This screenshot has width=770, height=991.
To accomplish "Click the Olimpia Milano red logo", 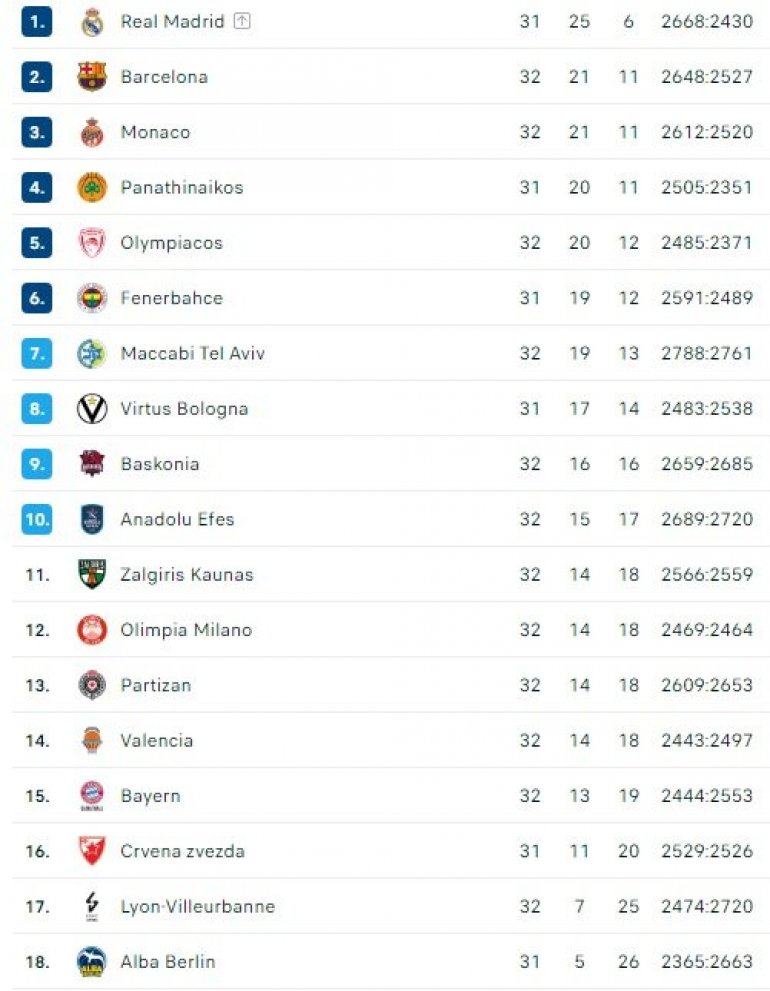I will 92,630.
